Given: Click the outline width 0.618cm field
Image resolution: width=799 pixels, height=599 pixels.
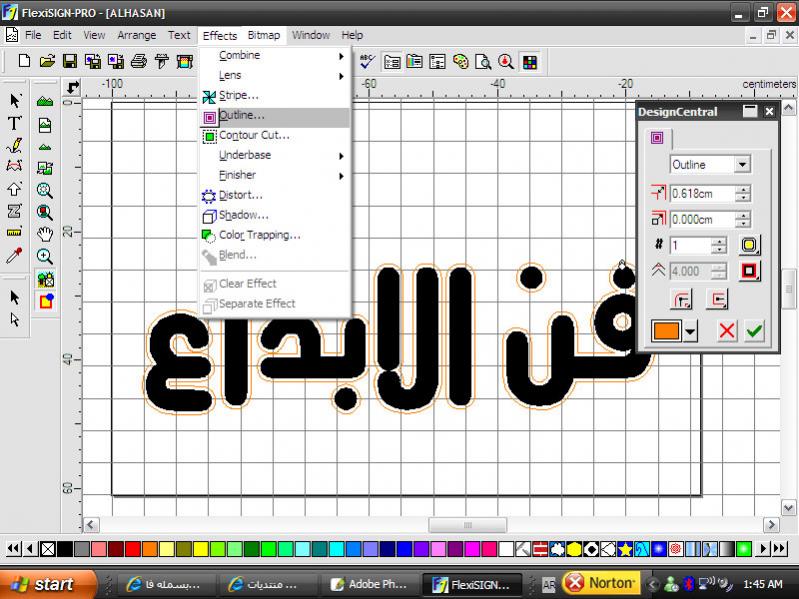Looking at the screenshot, I should point(700,193).
